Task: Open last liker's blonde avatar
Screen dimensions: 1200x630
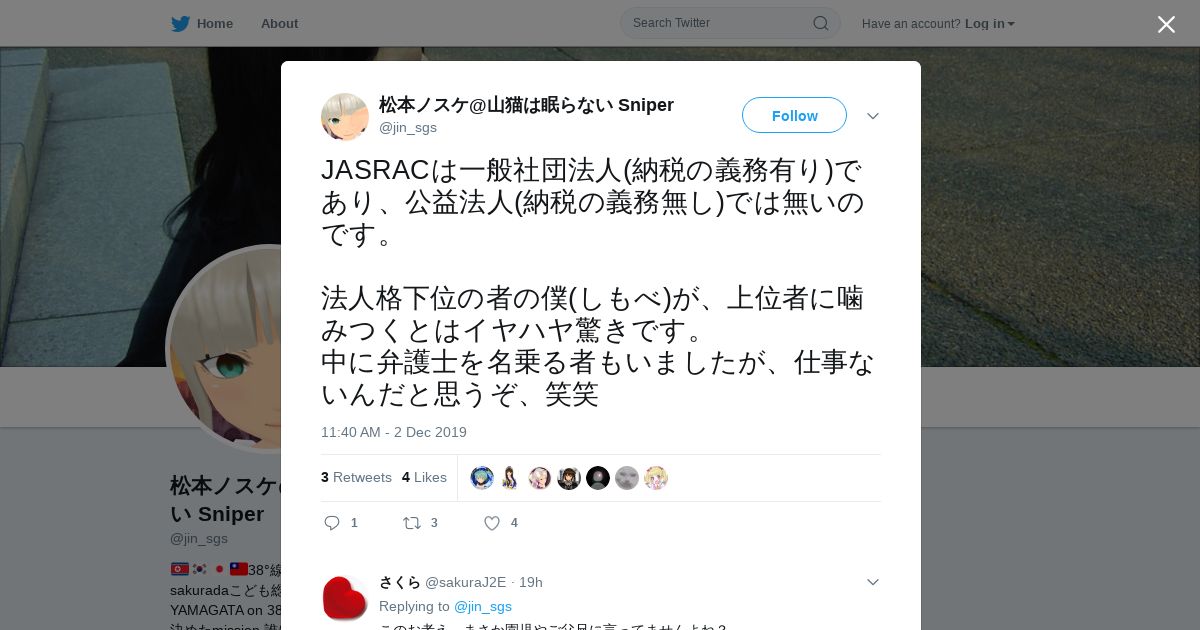Action: [x=656, y=478]
